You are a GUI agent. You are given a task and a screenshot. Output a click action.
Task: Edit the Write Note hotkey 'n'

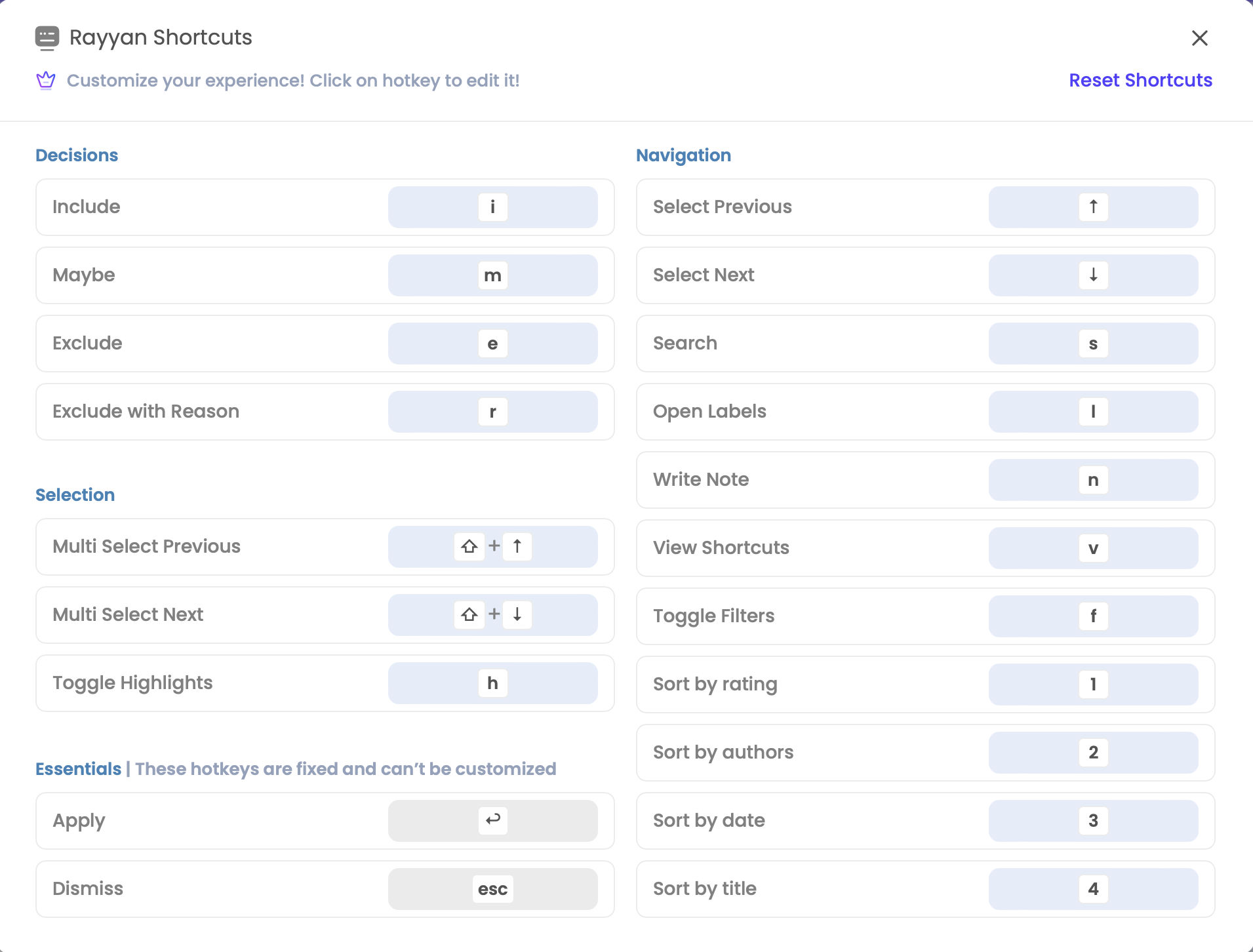(1093, 480)
